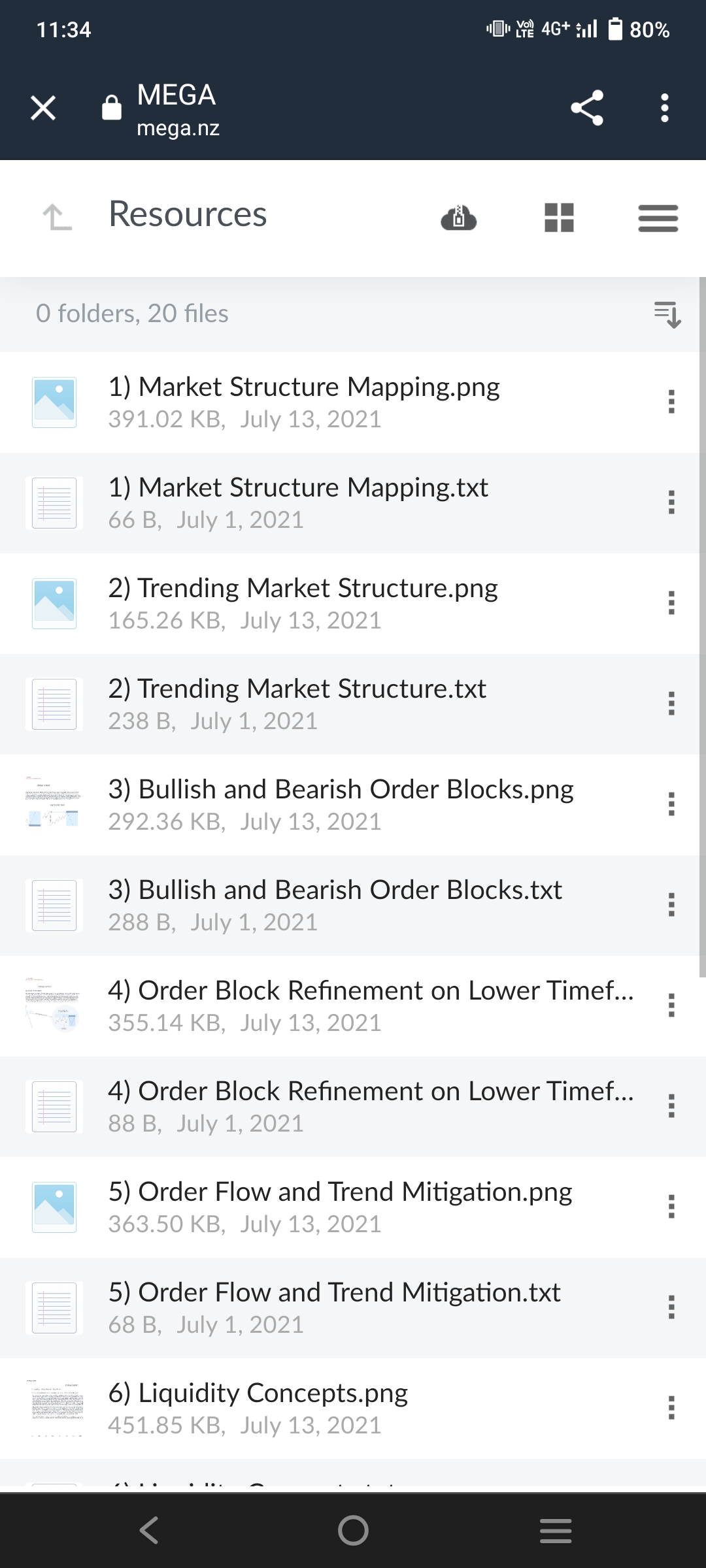This screenshot has height=1568, width=706.
Task: Open the browser three-dot overflow menu
Action: click(665, 108)
